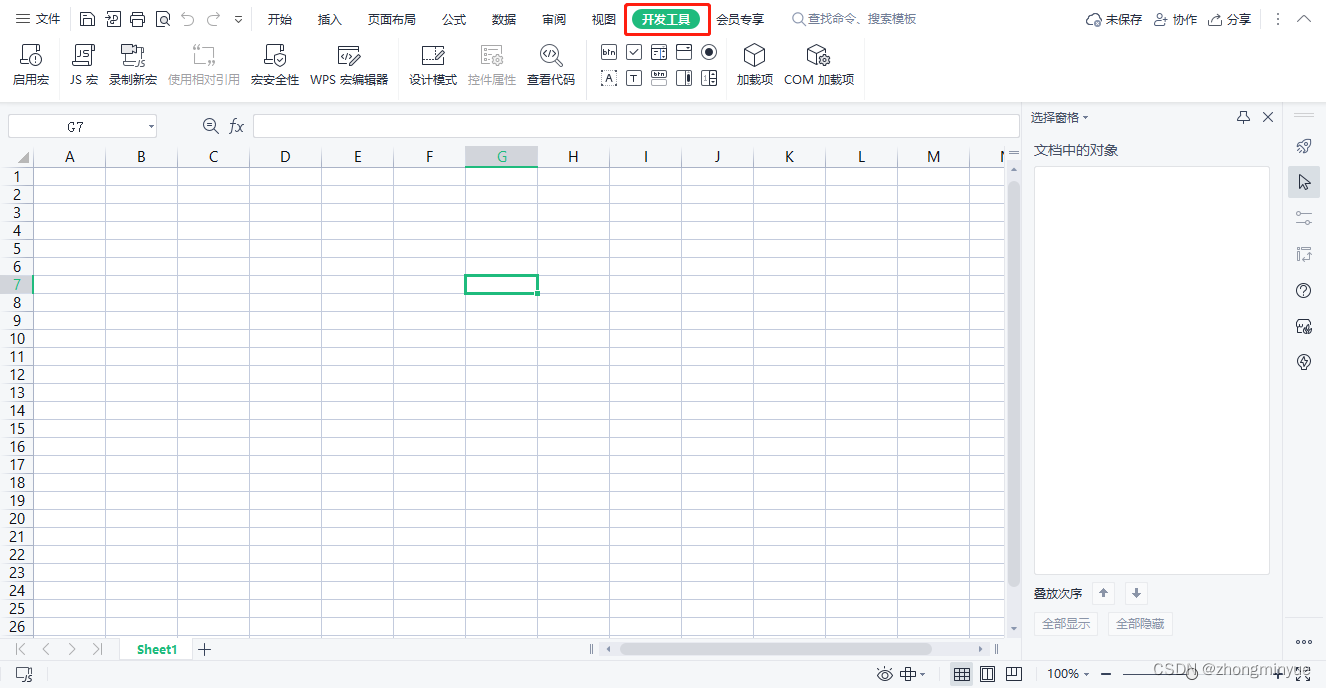Click the selection pane arrow icon in sidebar

tap(1304, 182)
